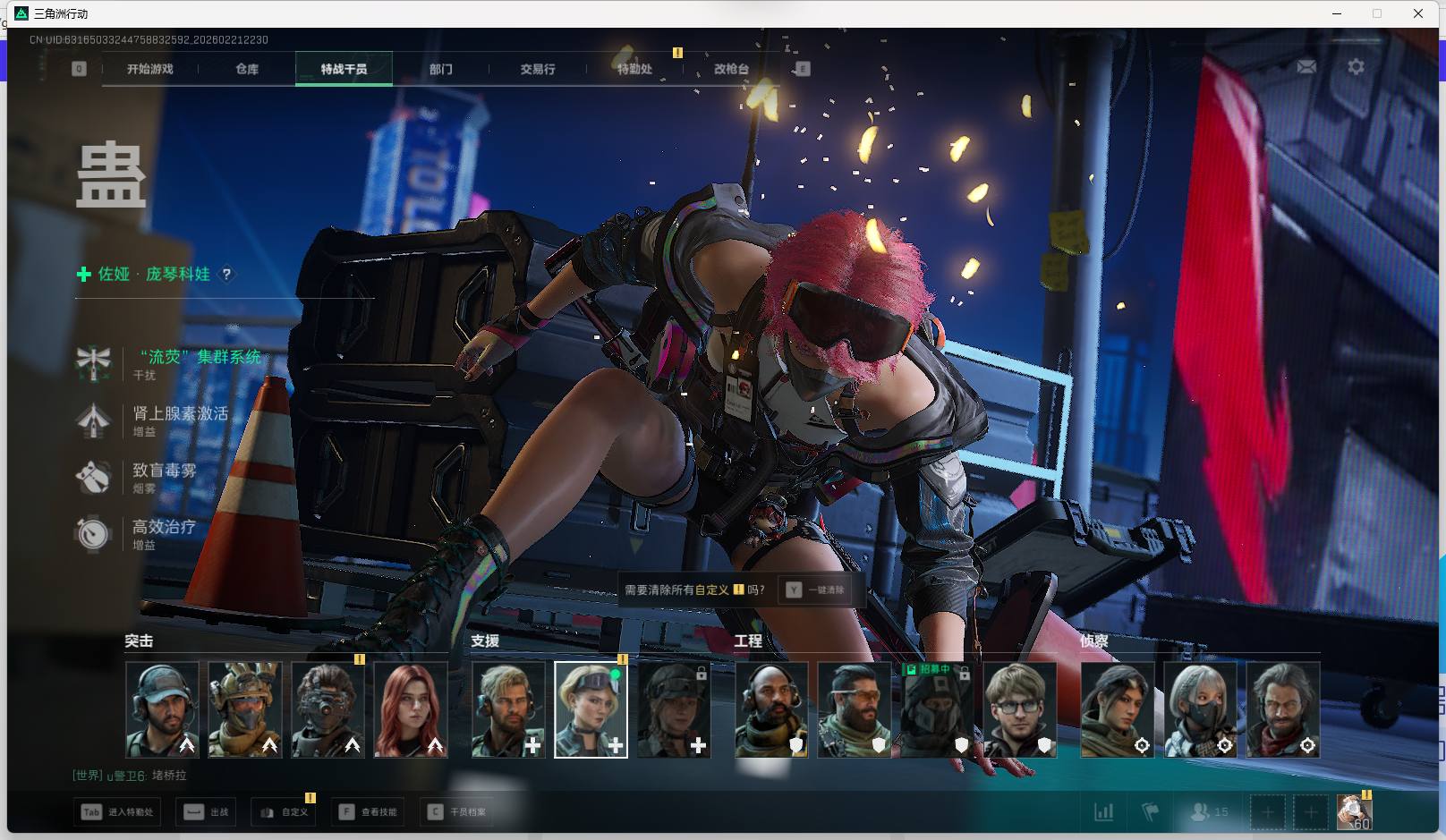Select the dark-haired female recon operator

[x=1117, y=710]
